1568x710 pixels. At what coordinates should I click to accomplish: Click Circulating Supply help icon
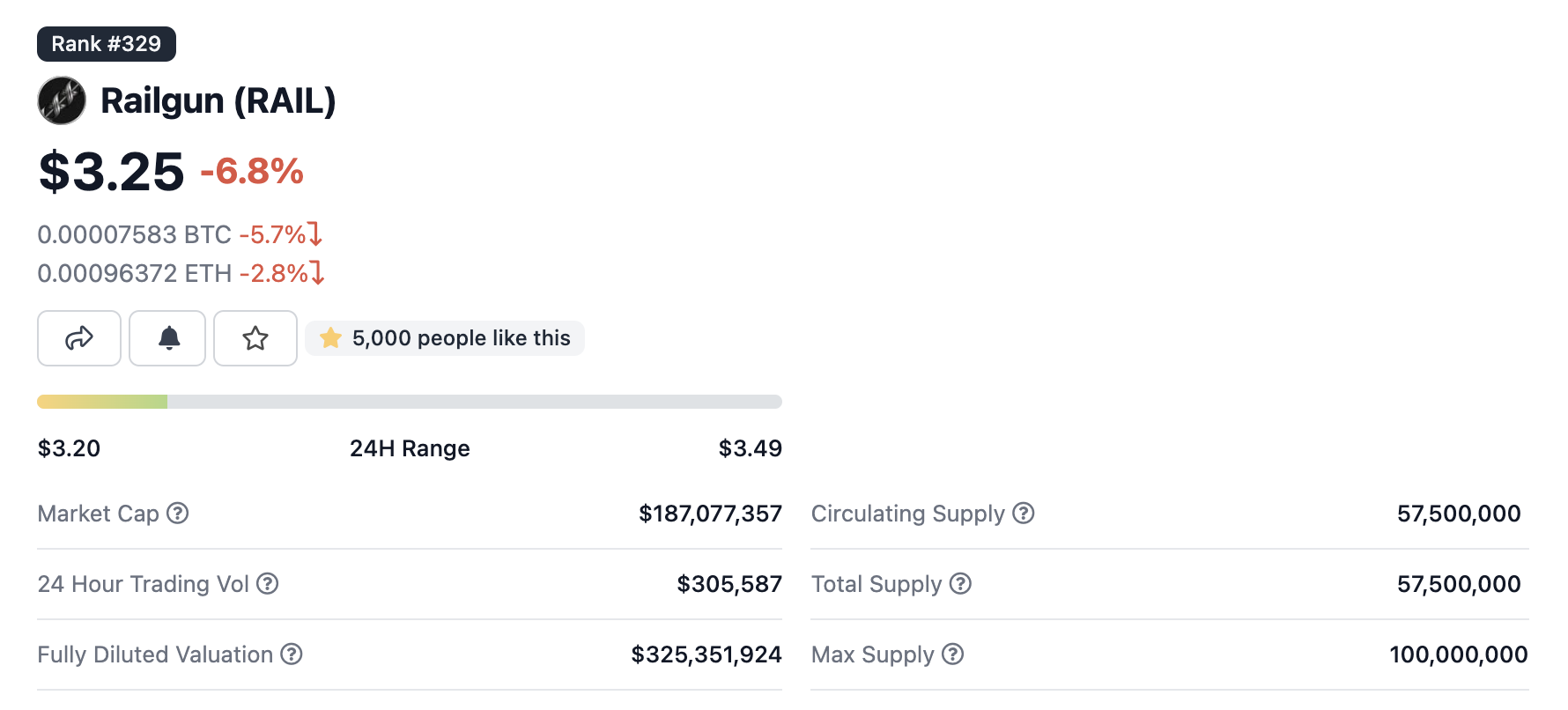coord(1024,513)
